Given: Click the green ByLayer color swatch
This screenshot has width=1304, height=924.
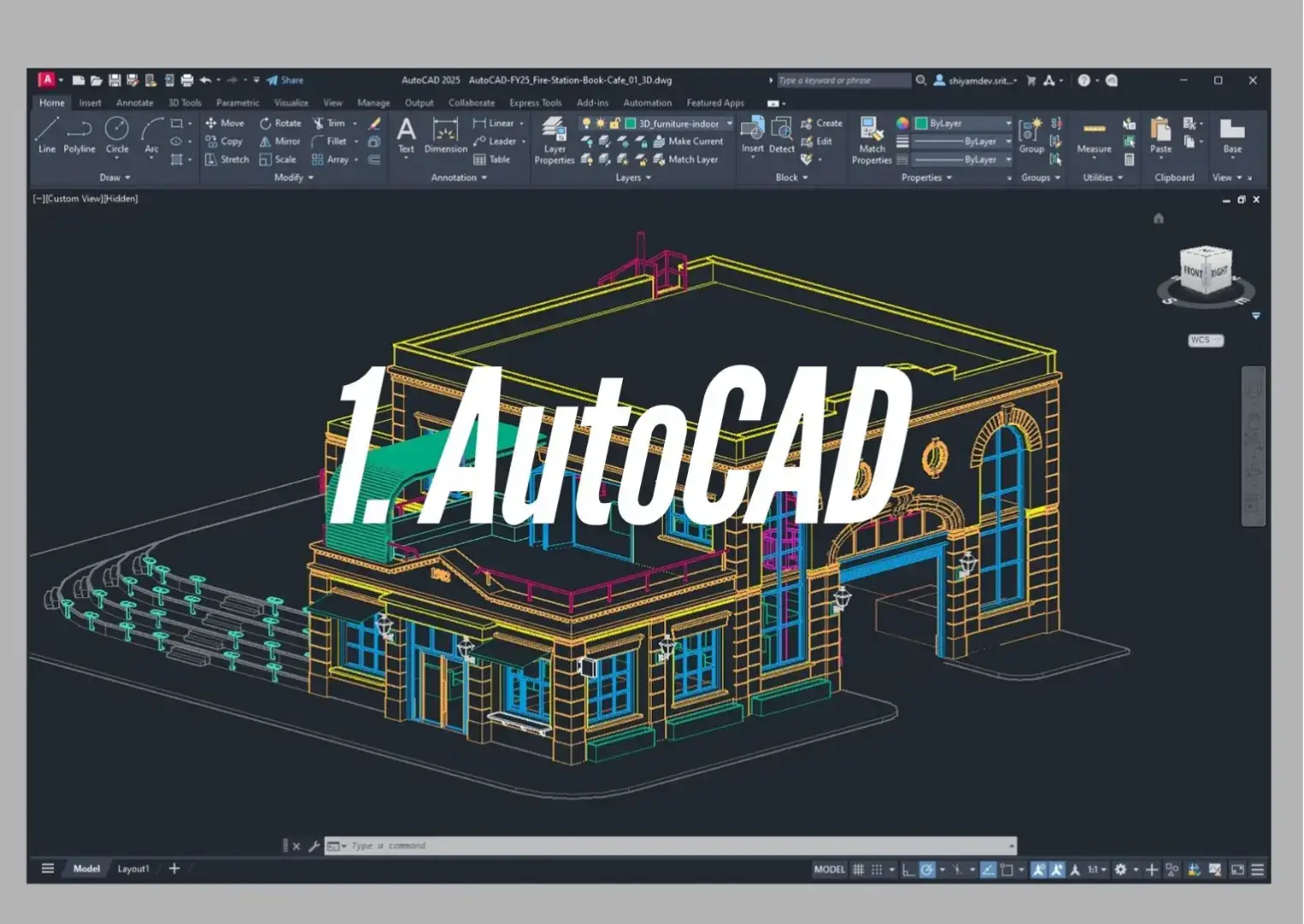Looking at the screenshot, I should pyautogui.click(x=921, y=122).
